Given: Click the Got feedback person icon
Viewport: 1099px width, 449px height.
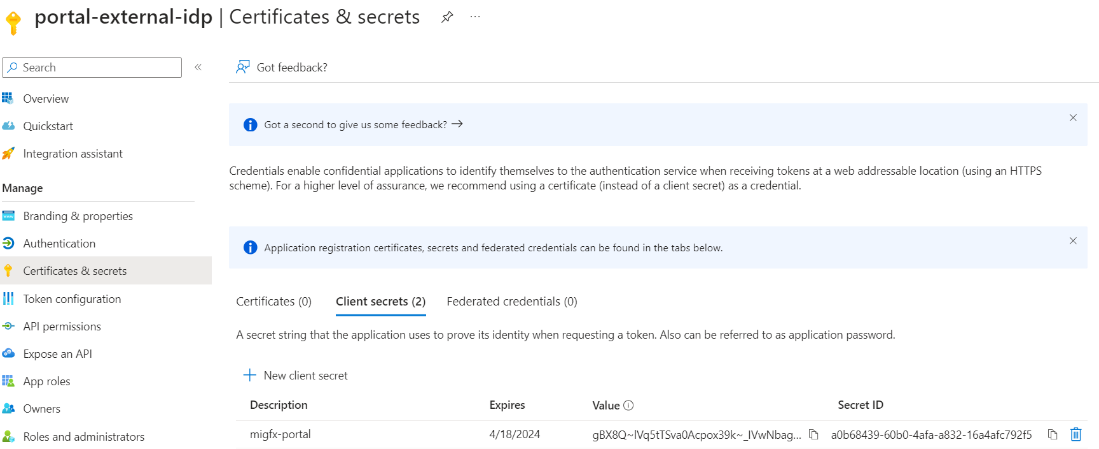Looking at the screenshot, I should point(243,67).
